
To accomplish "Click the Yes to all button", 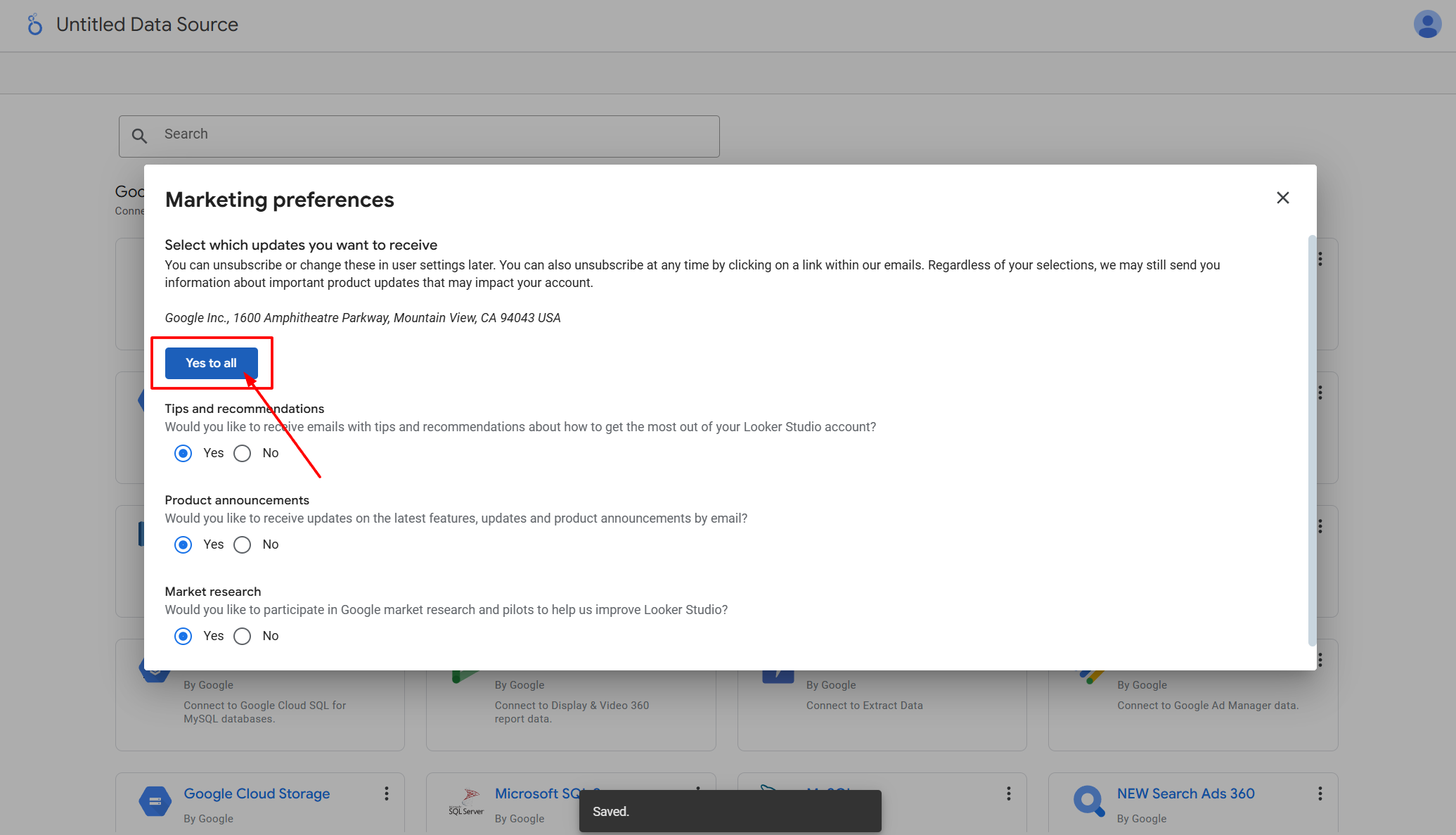I will [211, 363].
